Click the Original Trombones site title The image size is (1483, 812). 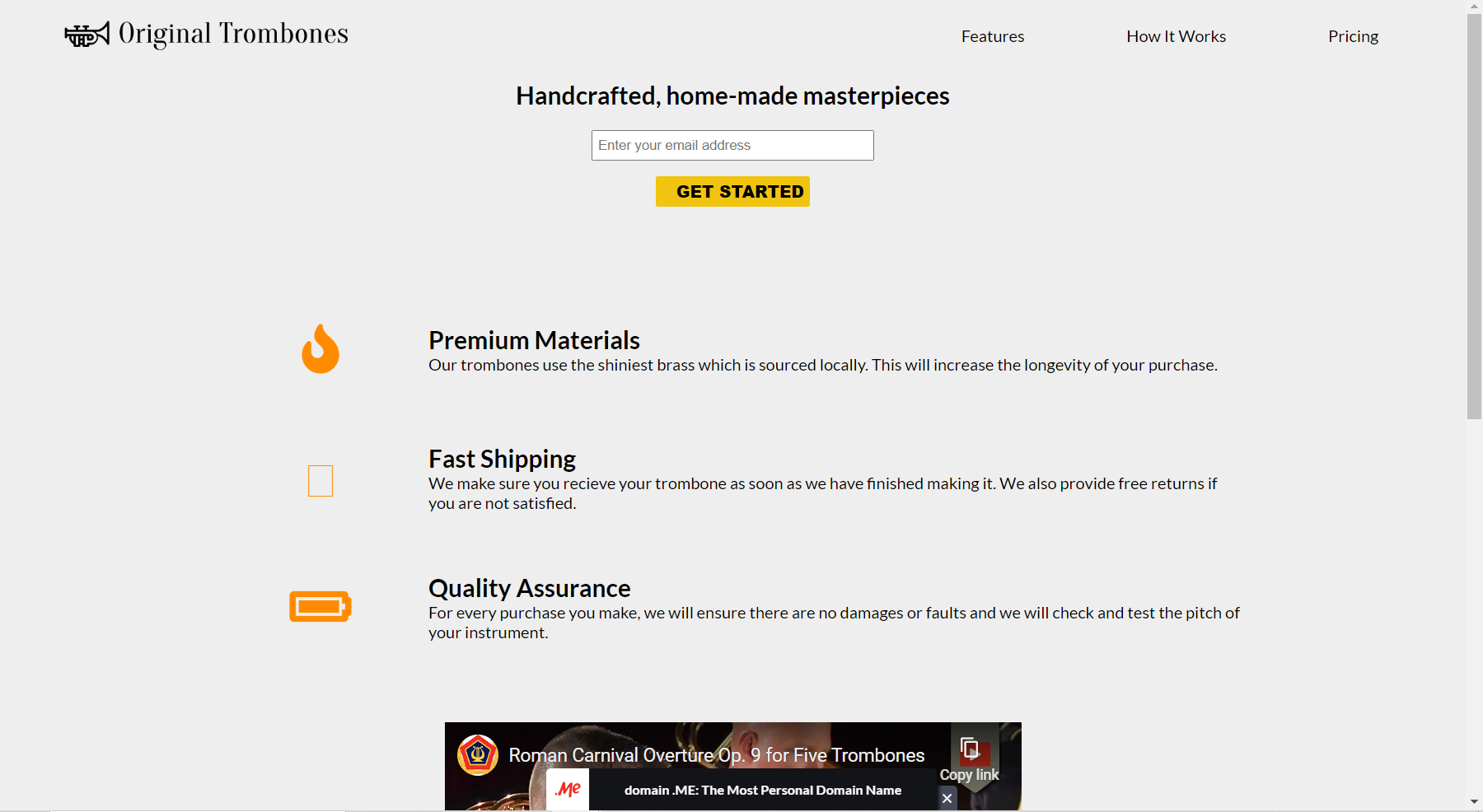tap(233, 34)
